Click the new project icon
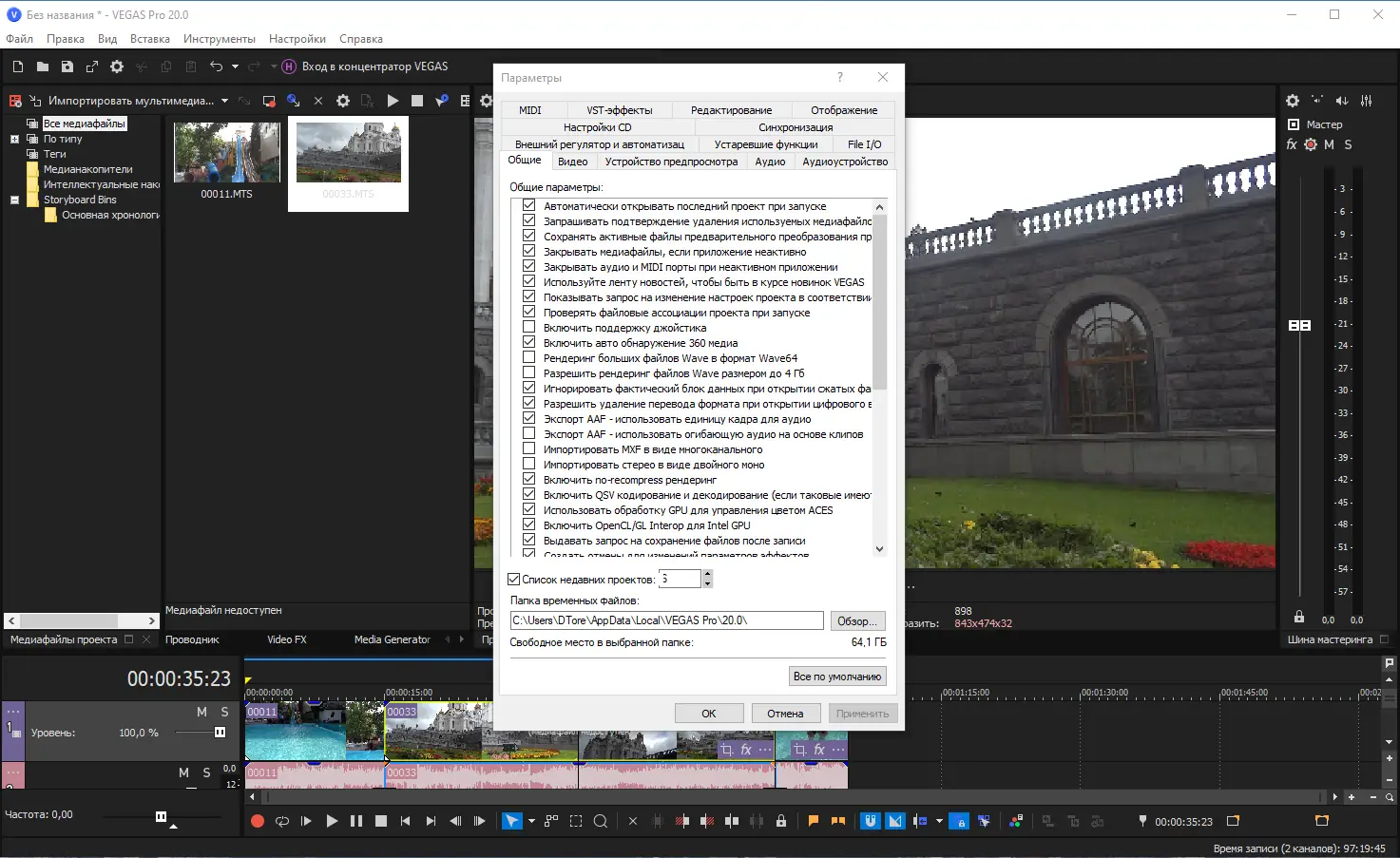 point(18,67)
